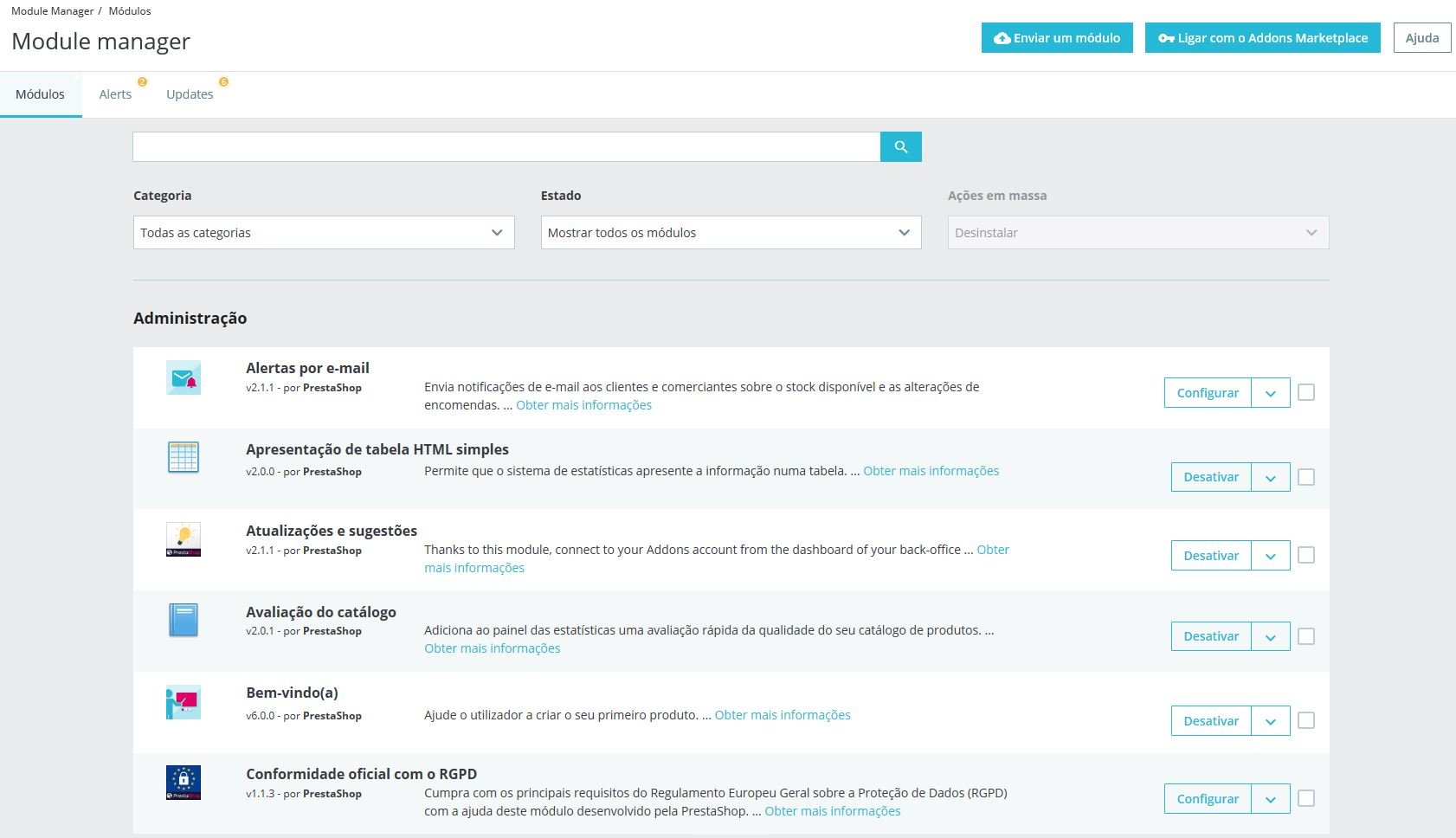Open more info link for Bem-vindo(a)

click(783, 715)
